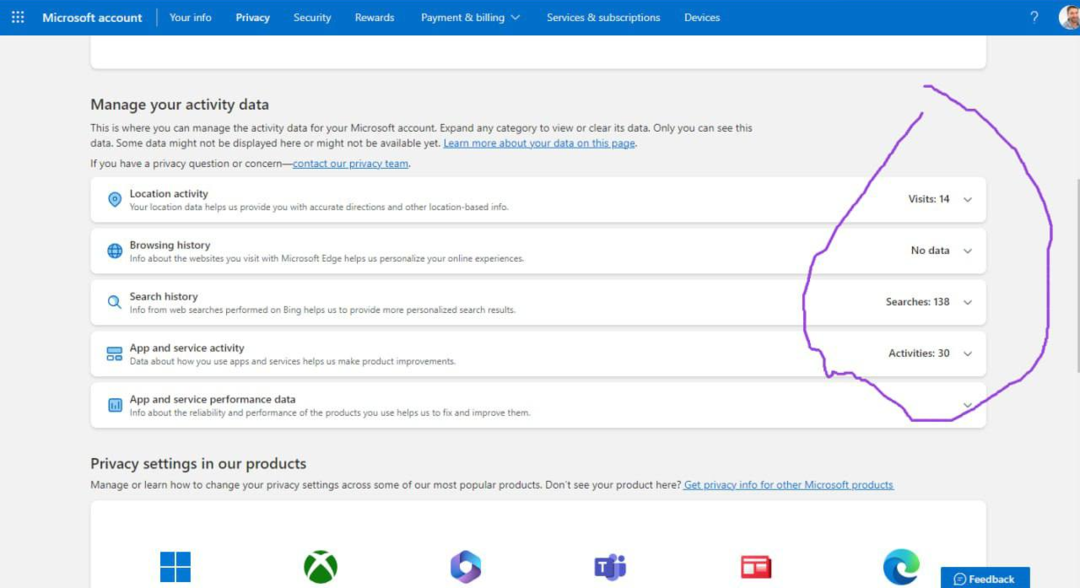
Task: Select the Microsoft Teams icon
Action: [x=610, y=566]
